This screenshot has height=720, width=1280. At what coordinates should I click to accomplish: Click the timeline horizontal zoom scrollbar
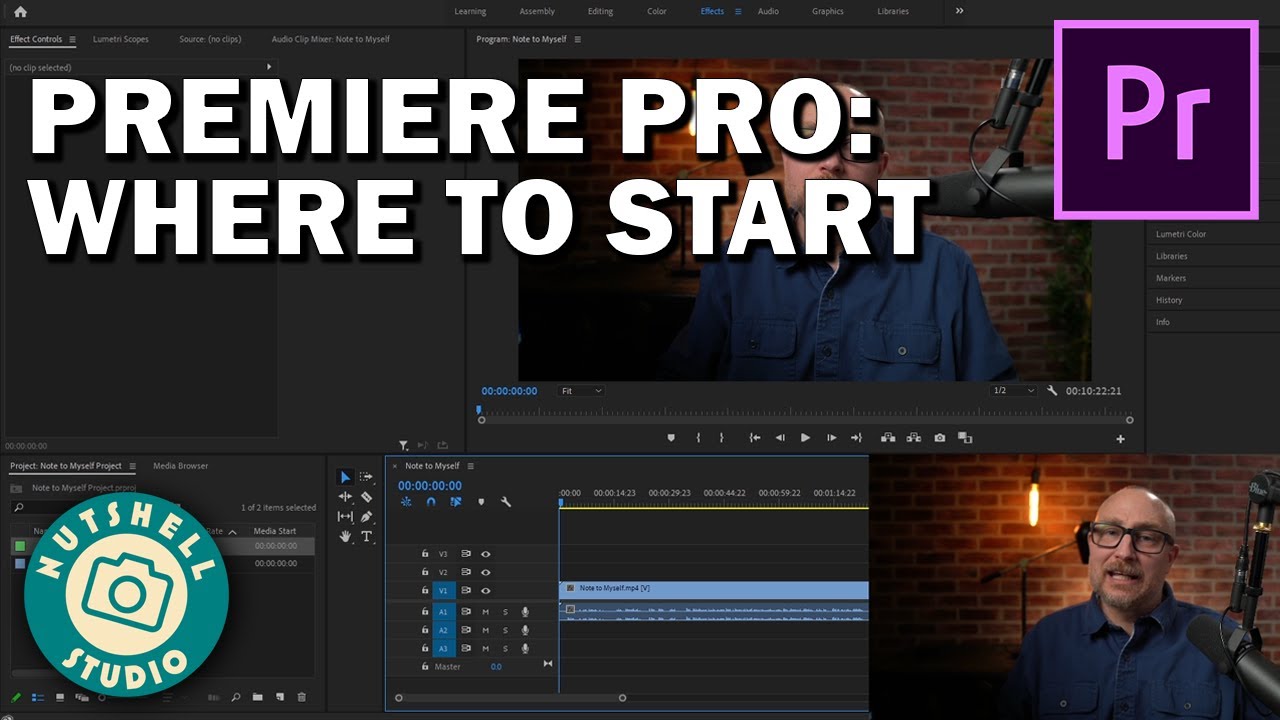coord(510,698)
